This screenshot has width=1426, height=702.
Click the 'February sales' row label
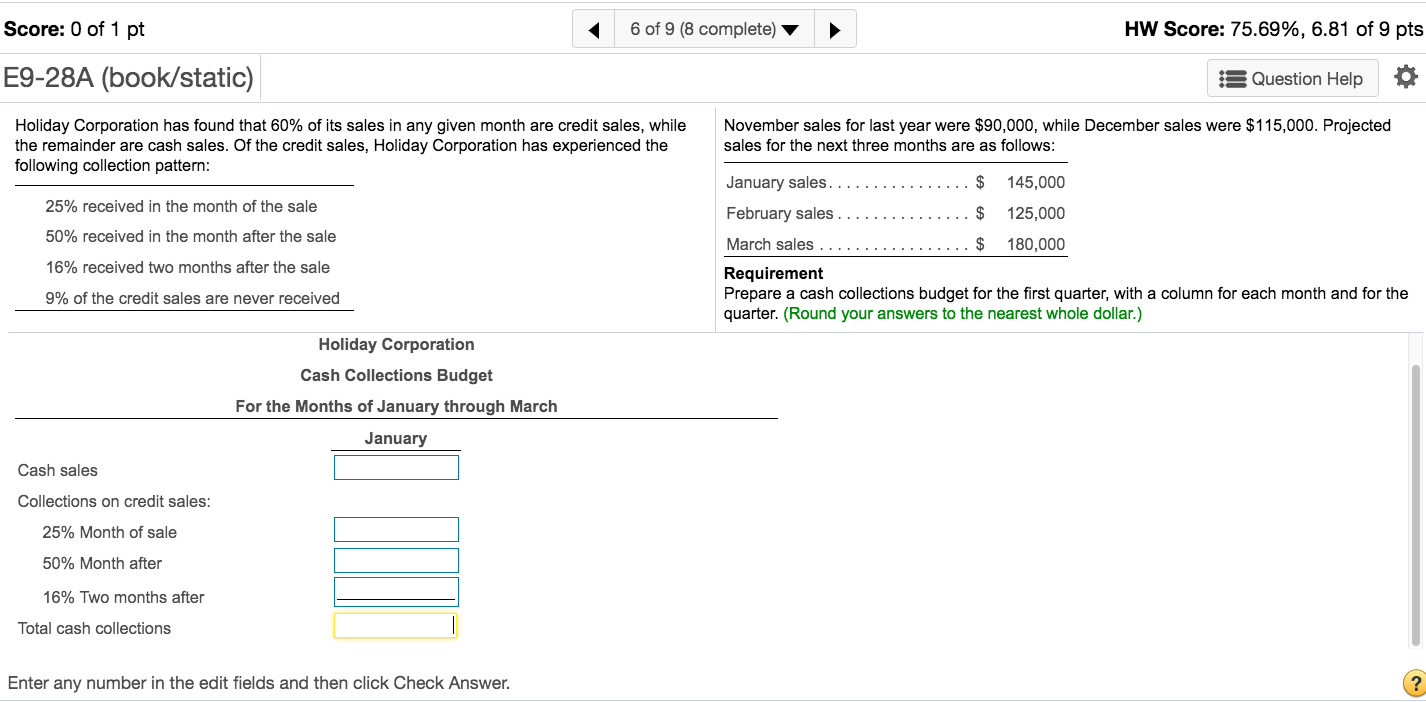780,213
